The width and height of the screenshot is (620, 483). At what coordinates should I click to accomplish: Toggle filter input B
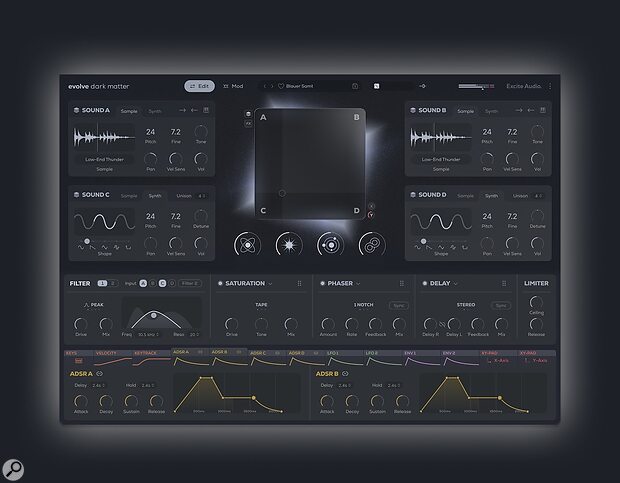coord(153,283)
